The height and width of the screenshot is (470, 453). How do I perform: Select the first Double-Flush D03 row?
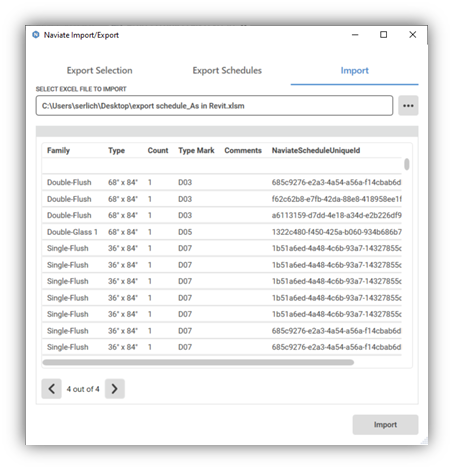point(222,182)
